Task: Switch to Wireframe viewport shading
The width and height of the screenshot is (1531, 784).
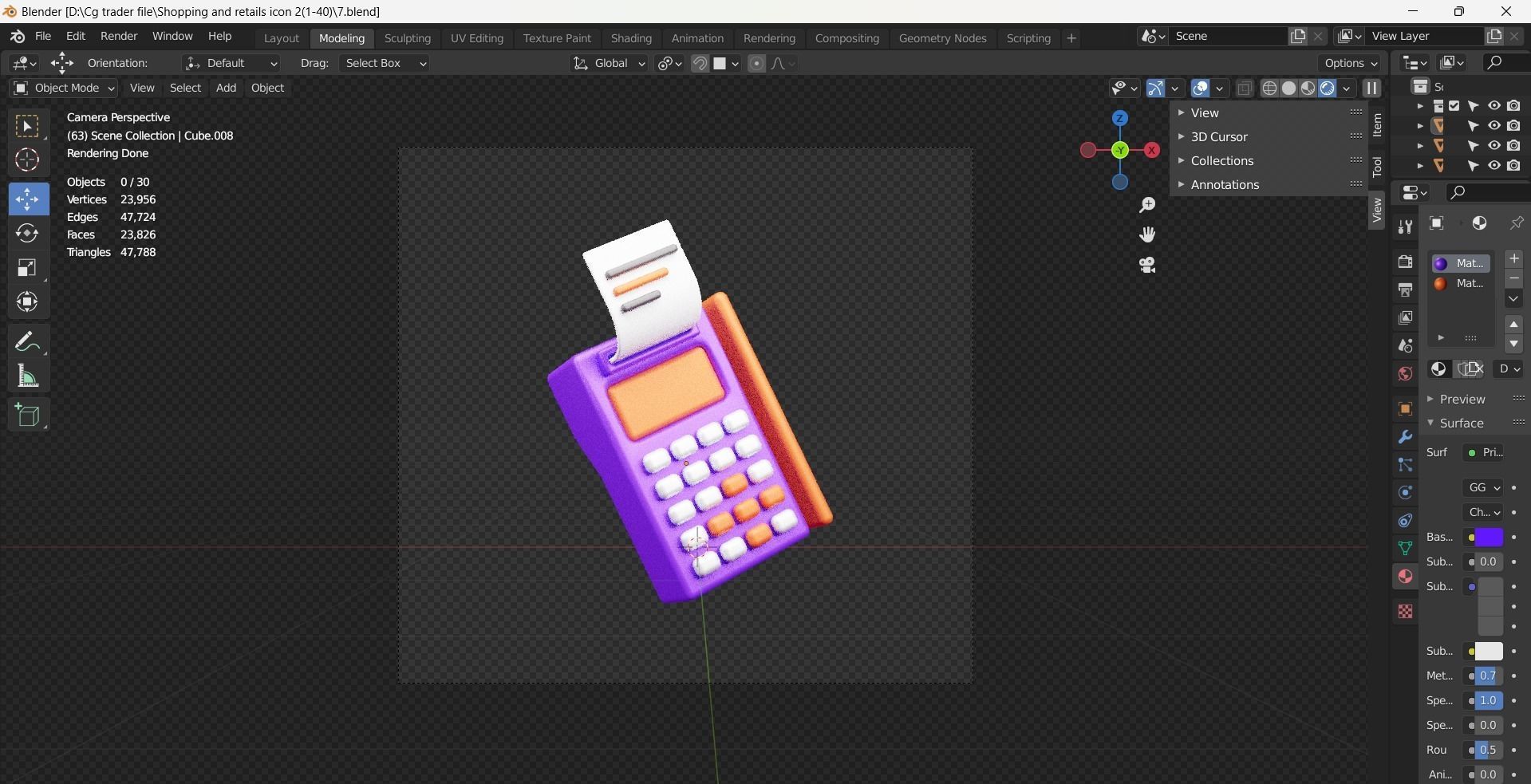Action: point(1269,88)
